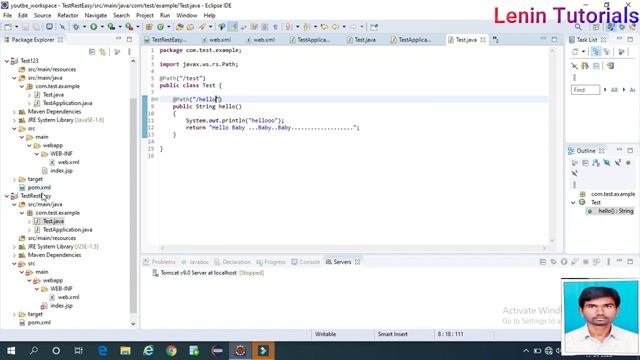Screen dimensions: 640x360
Task: Open the Project menu
Action: [x=144, y=15]
